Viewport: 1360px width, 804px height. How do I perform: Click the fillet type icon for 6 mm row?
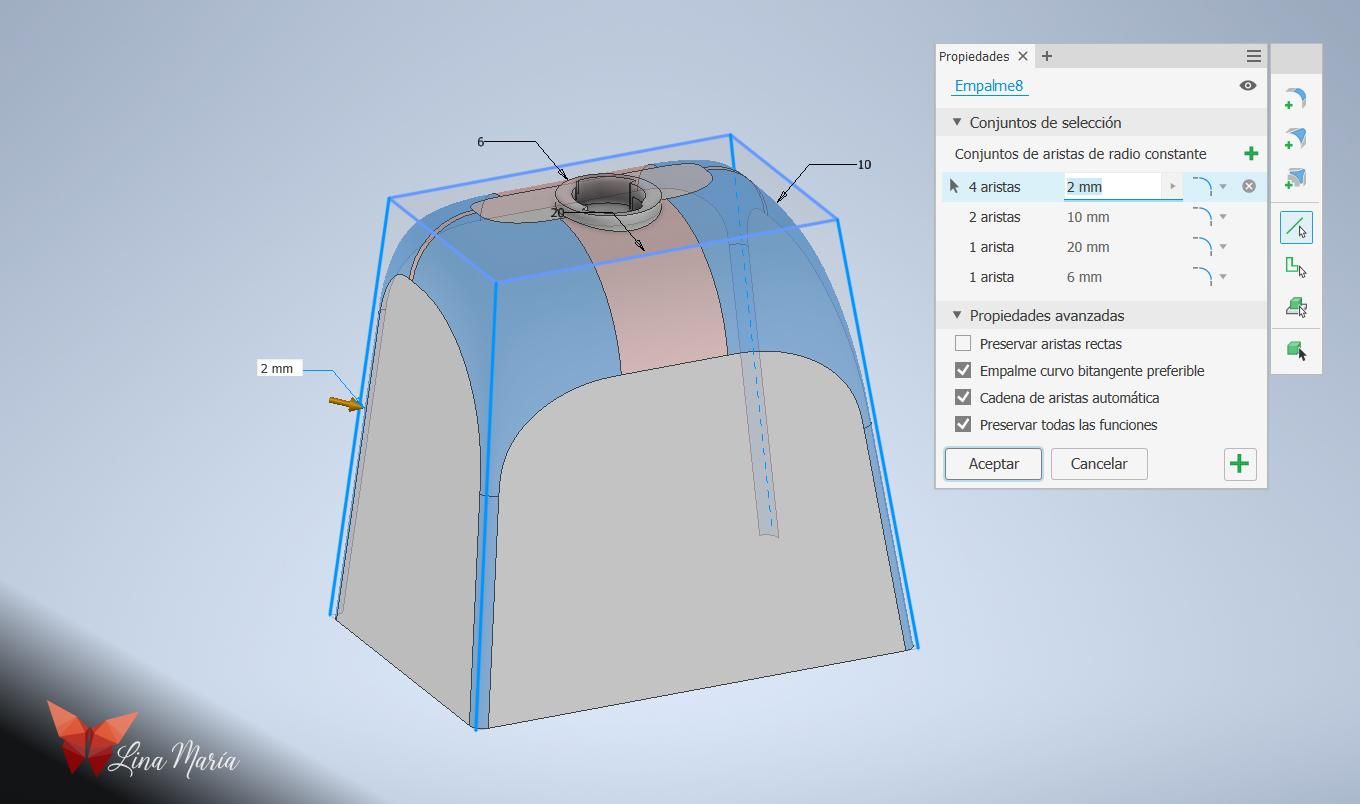(x=1203, y=276)
